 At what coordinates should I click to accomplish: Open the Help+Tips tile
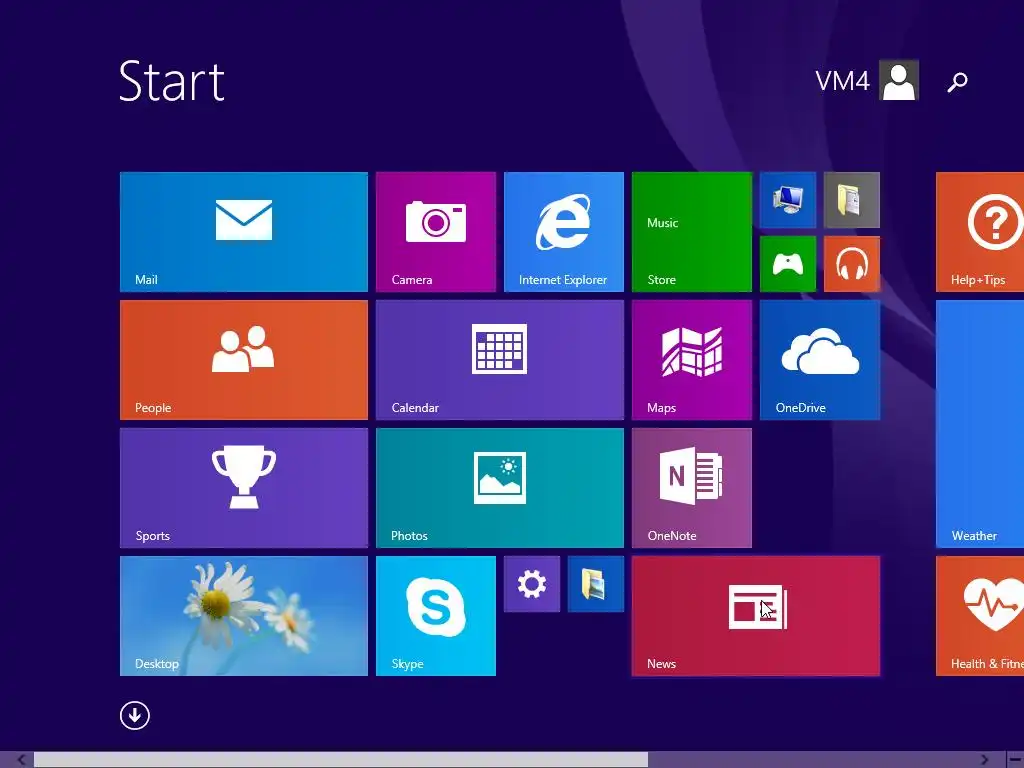coord(980,232)
